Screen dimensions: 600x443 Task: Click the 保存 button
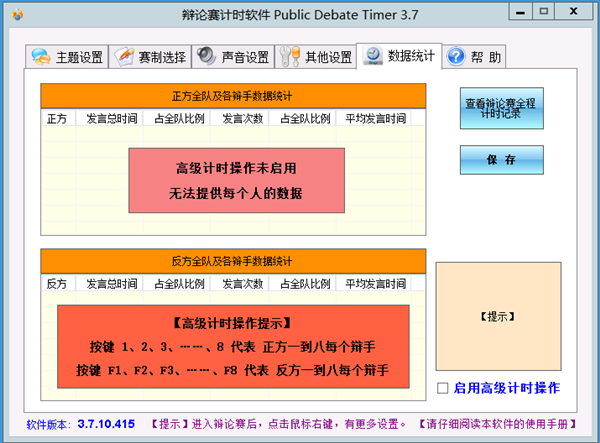click(x=502, y=160)
